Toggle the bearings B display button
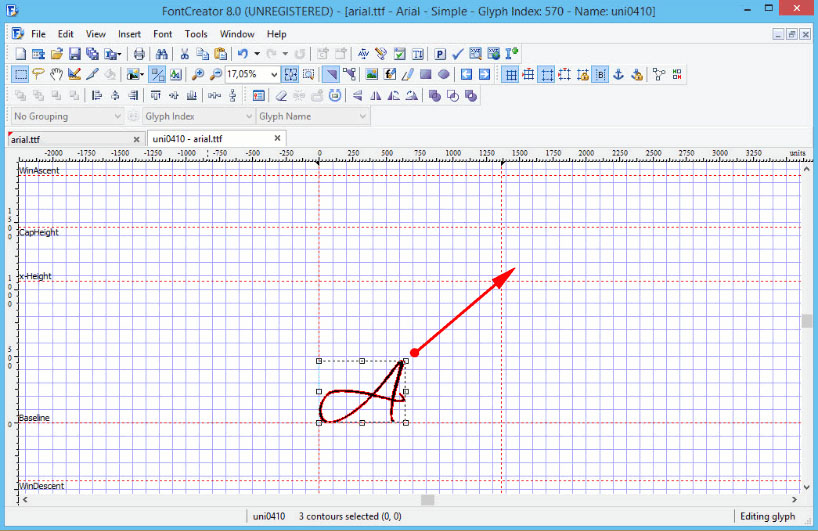The height and width of the screenshot is (531, 818). click(x=600, y=75)
